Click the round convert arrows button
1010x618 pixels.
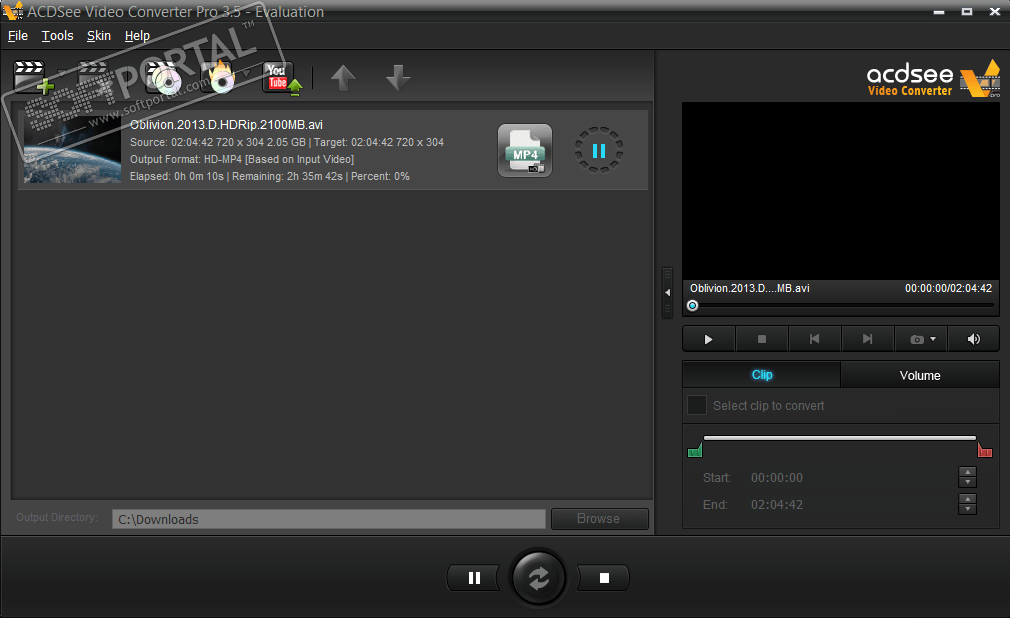[x=538, y=578]
